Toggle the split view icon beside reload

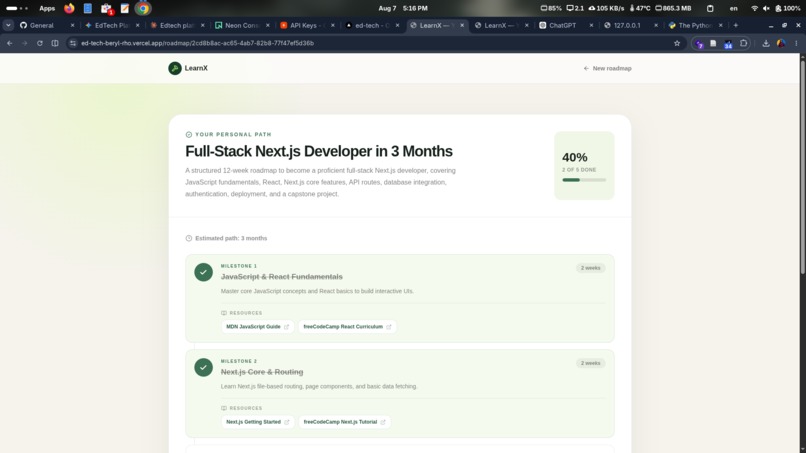tap(55, 43)
